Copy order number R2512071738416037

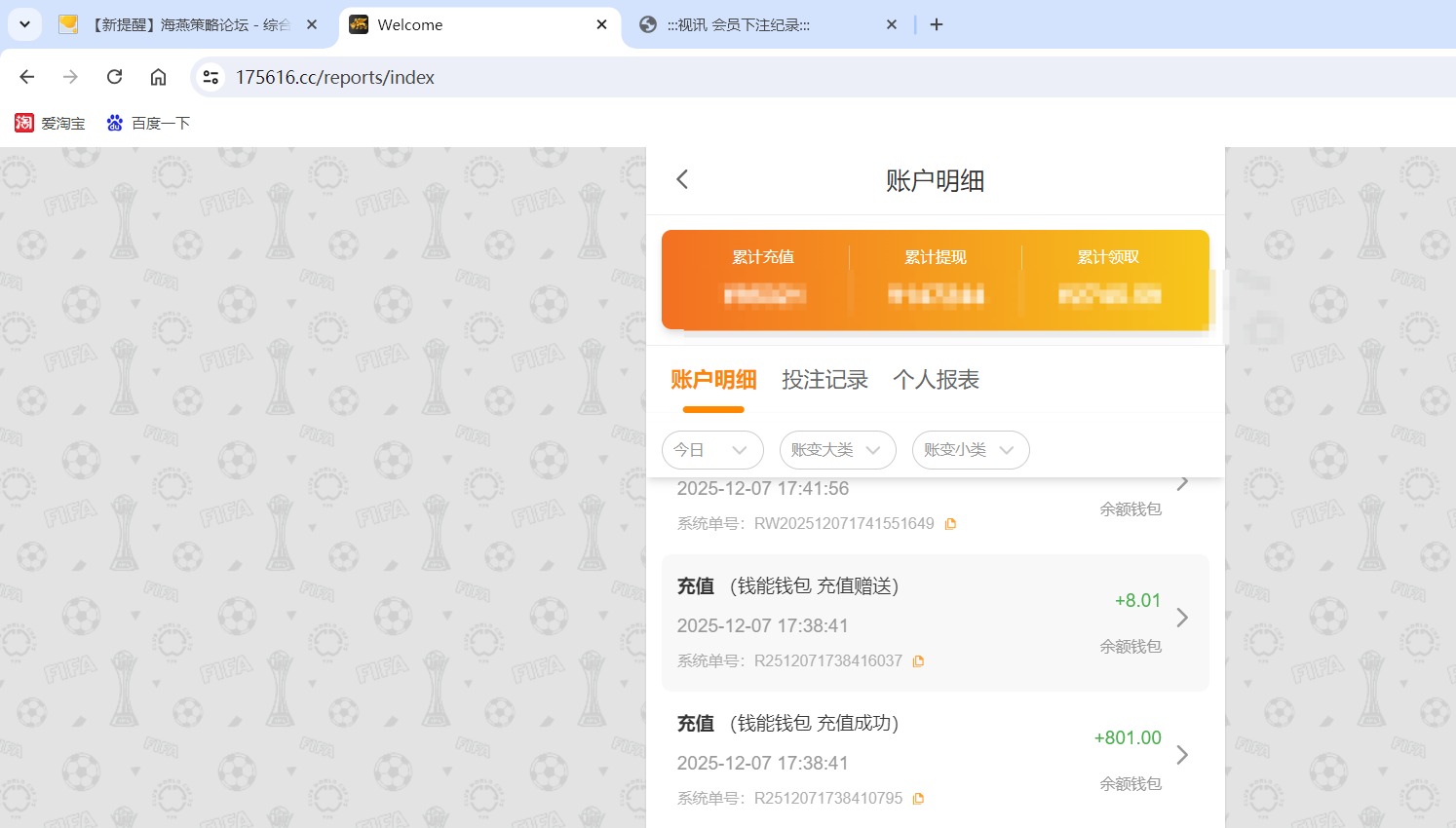pos(917,660)
